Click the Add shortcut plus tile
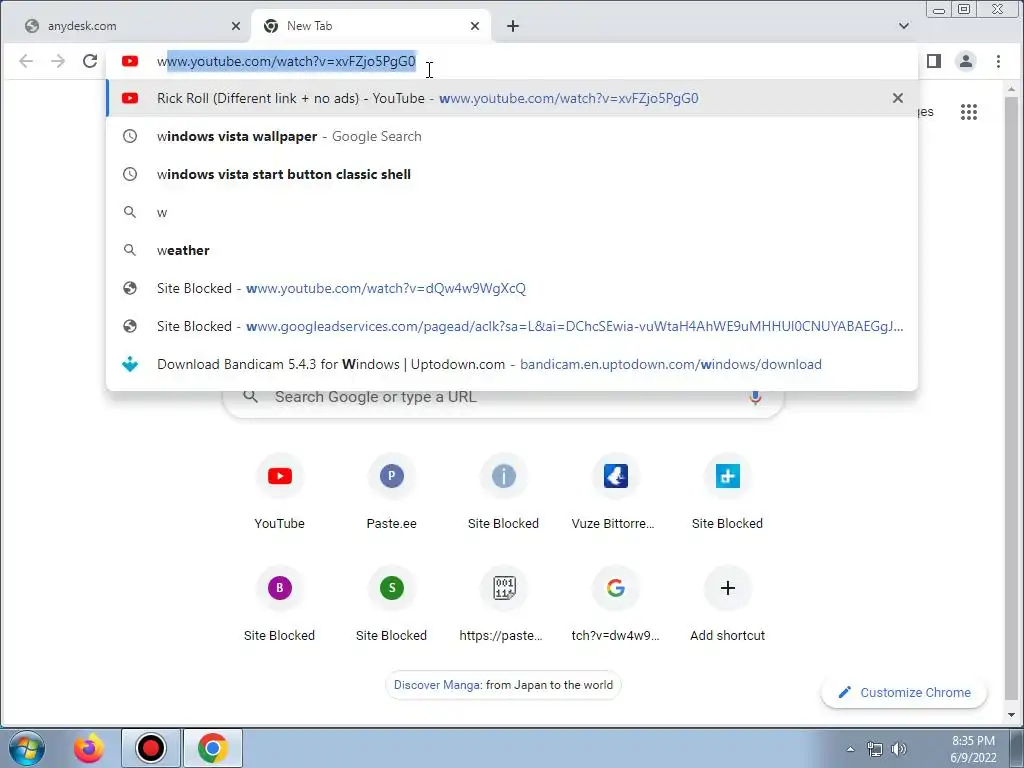The height and width of the screenshot is (768, 1024). pyautogui.click(x=728, y=604)
